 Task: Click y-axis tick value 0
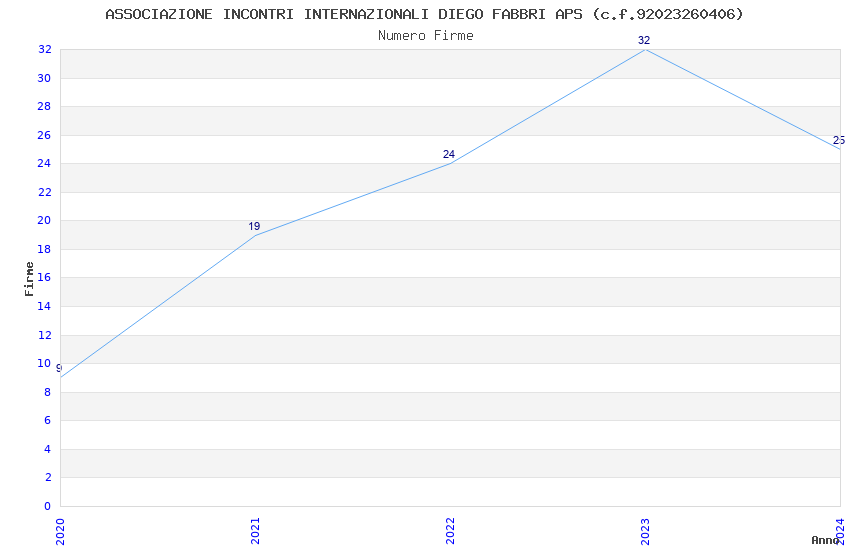pos(48,506)
